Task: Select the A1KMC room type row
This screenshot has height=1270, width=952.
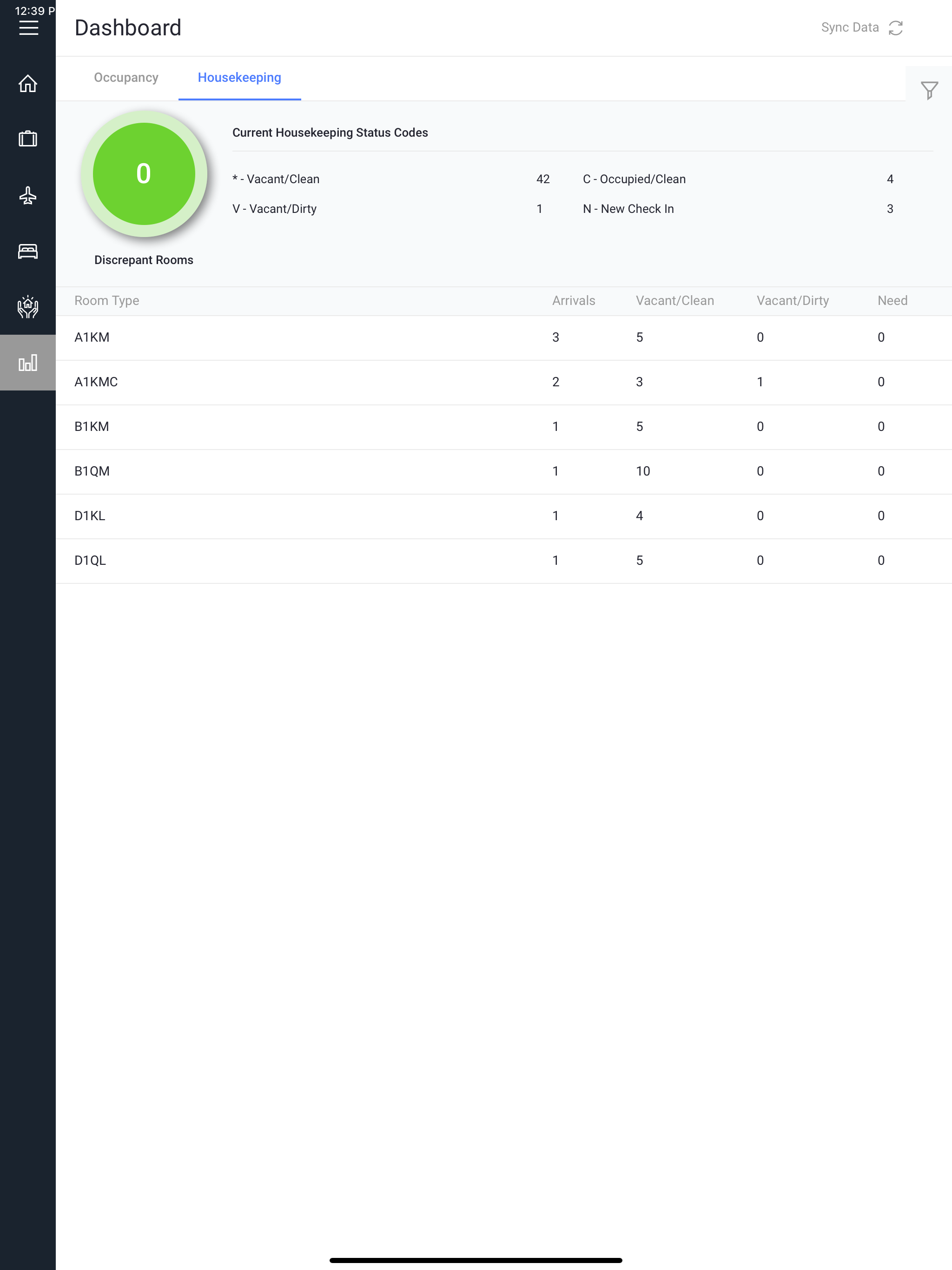Action: [x=503, y=383]
